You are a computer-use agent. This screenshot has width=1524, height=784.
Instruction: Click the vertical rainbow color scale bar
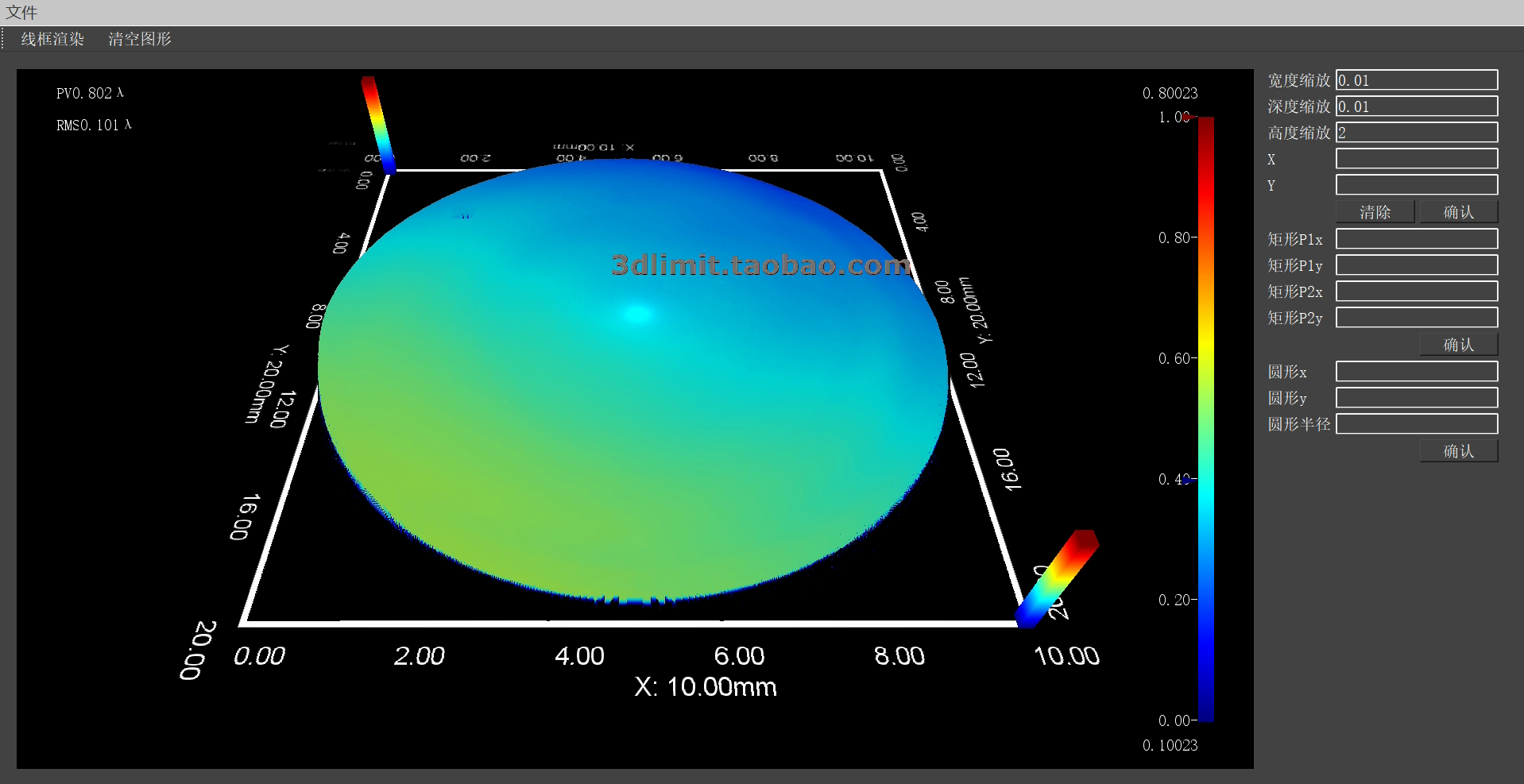1206,419
